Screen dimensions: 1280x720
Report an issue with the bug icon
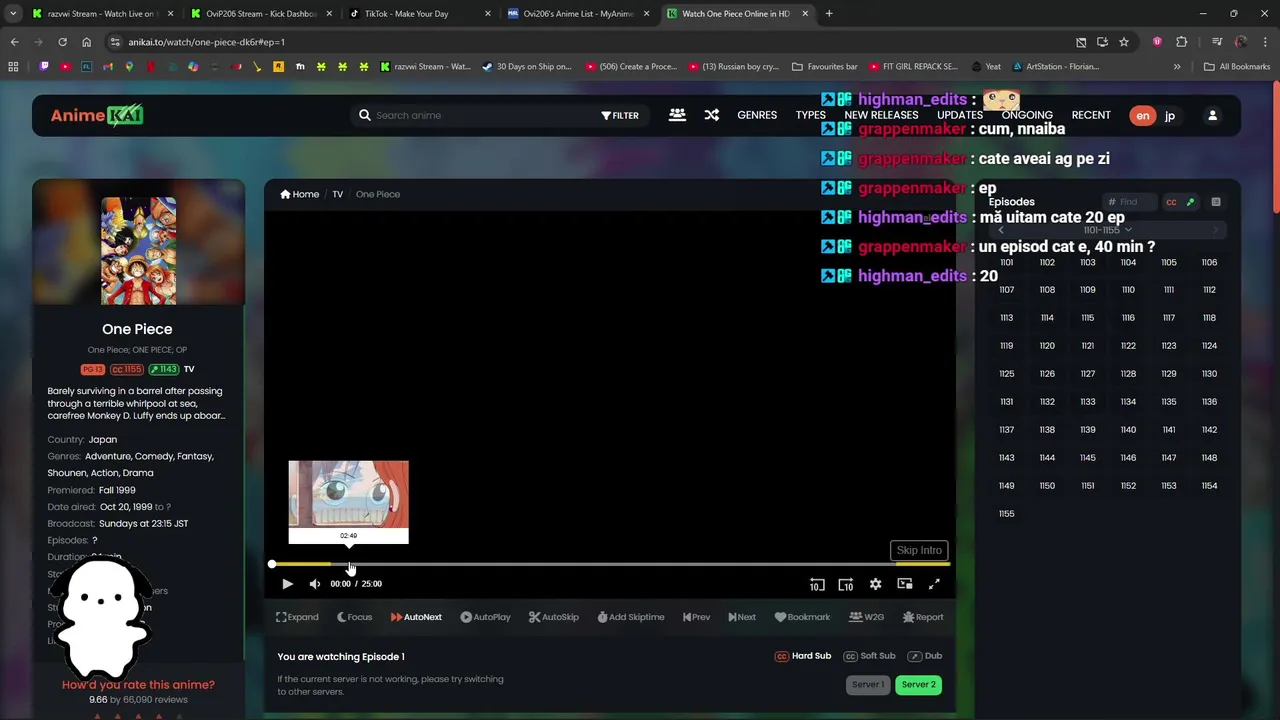pyautogui.click(x=923, y=617)
